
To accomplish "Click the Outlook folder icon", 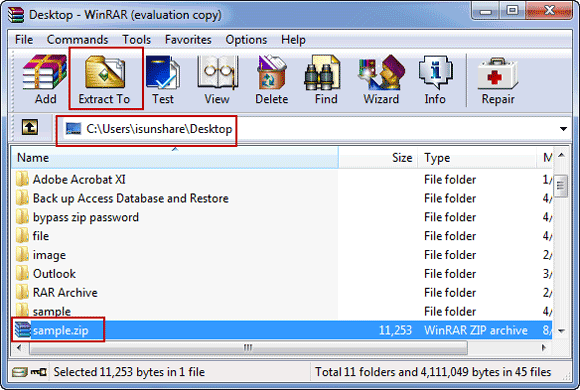I will pyautogui.click(x=22, y=273).
